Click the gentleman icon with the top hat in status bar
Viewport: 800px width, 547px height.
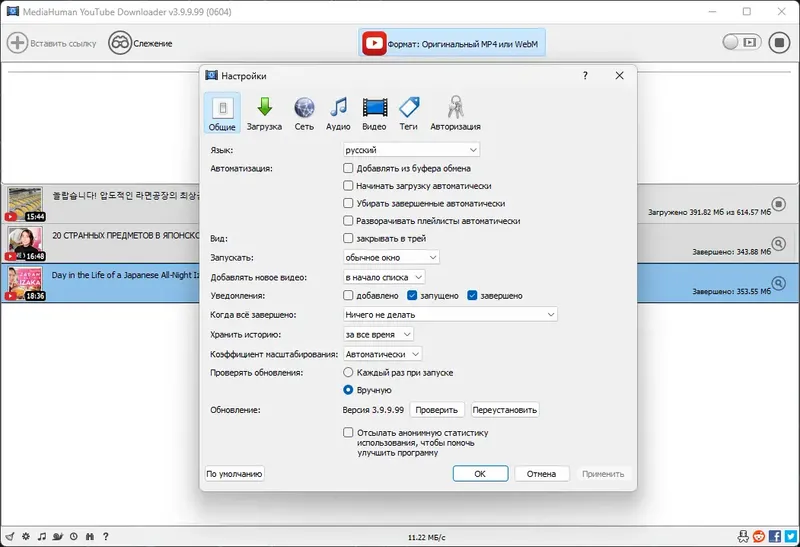click(x=743, y=536)
